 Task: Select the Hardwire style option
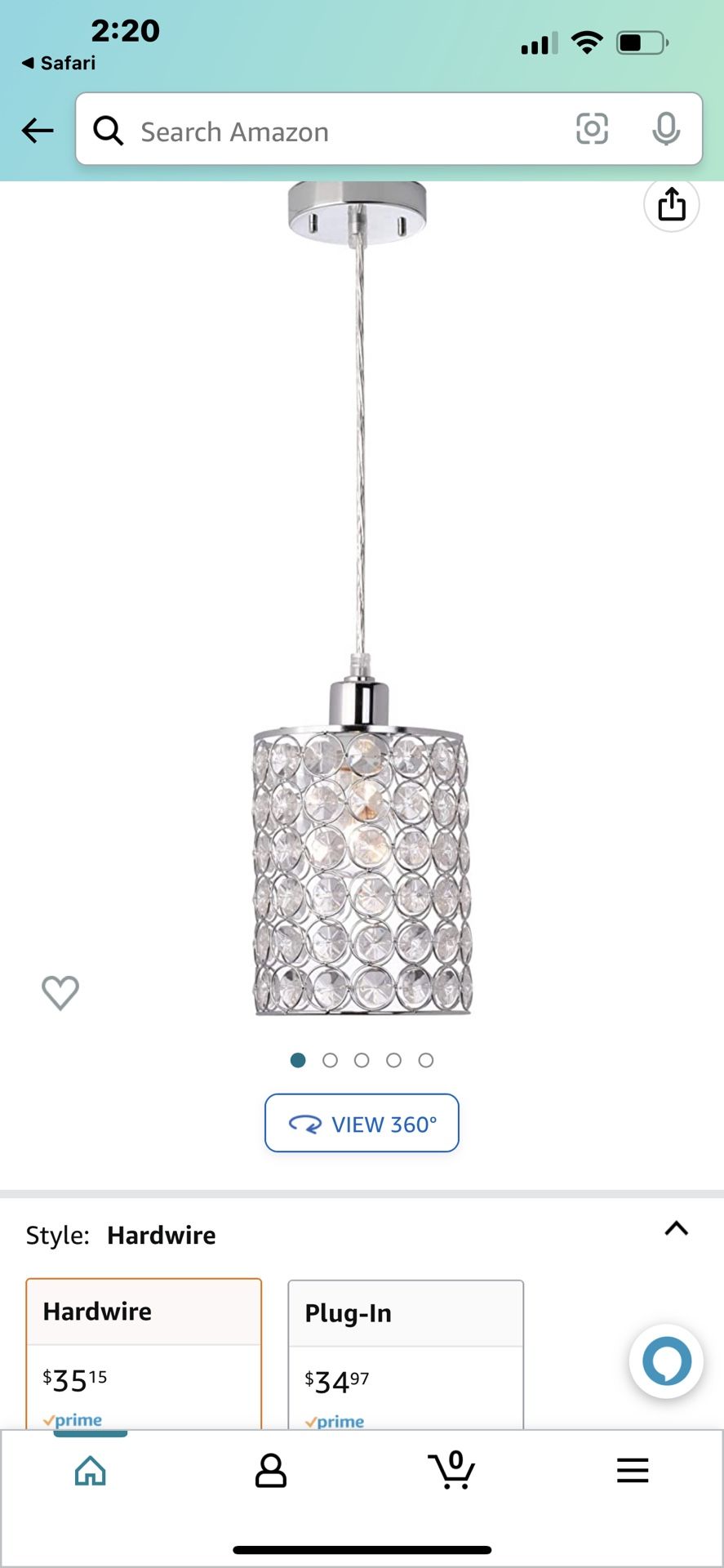(144, 1353)
